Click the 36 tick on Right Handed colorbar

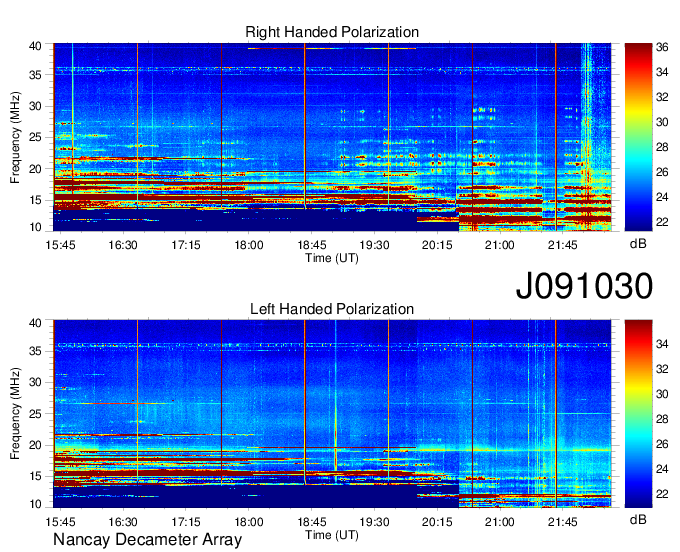coord(662,47)
